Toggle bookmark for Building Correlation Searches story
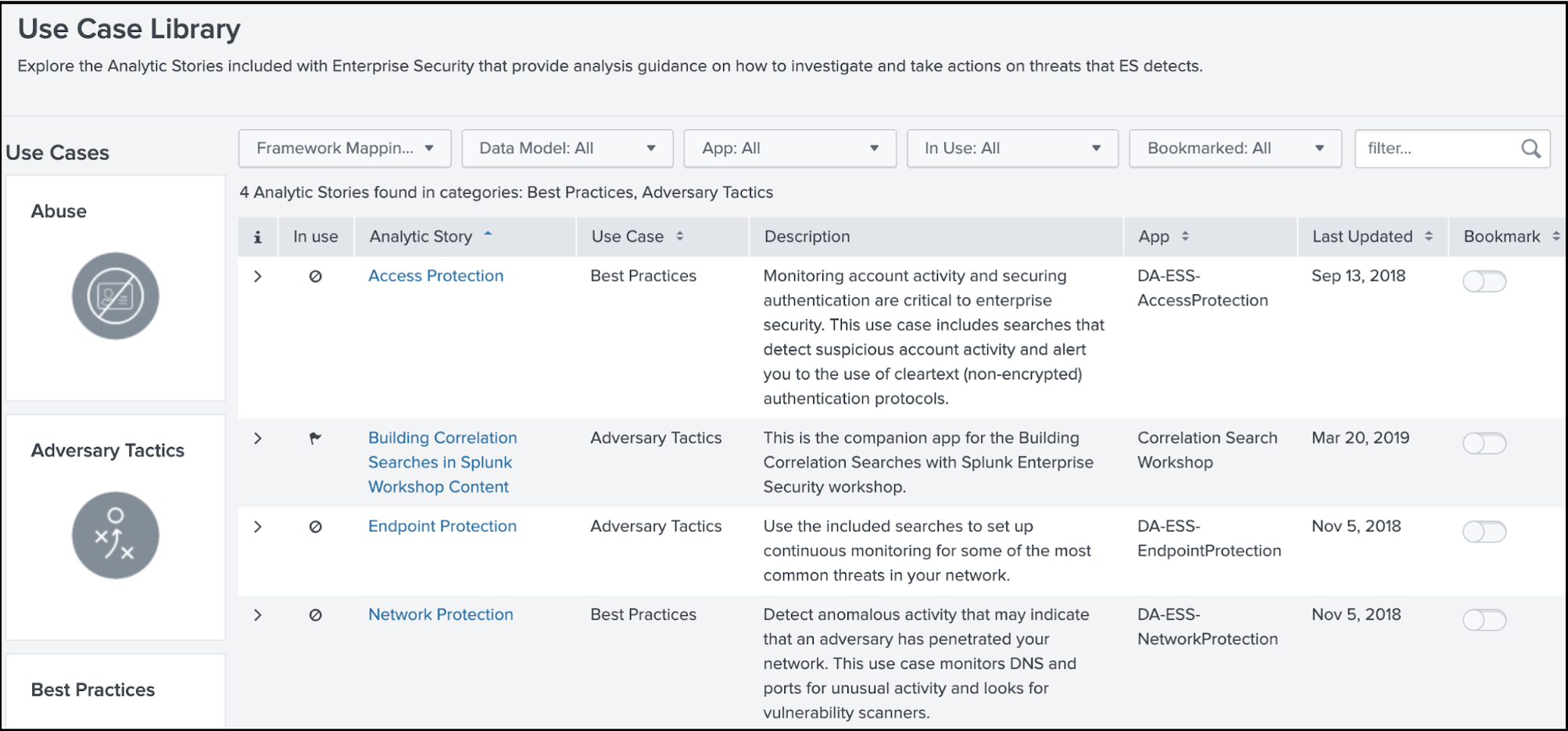 tap(1484, 443)
